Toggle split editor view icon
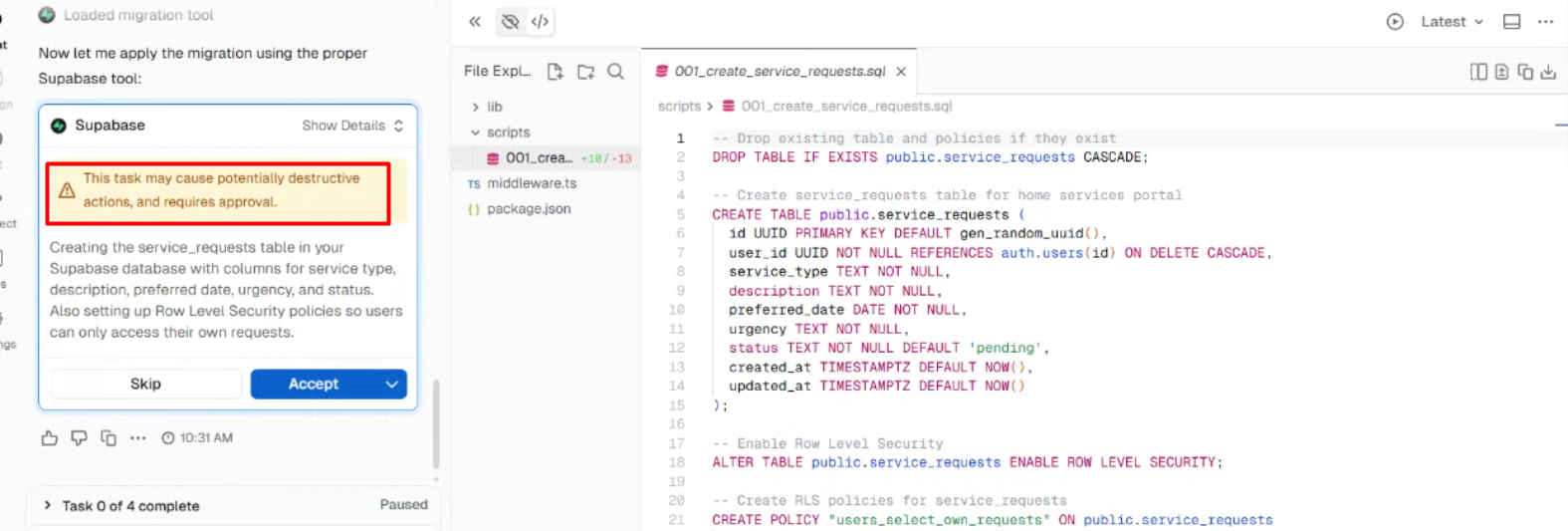 1478,72
